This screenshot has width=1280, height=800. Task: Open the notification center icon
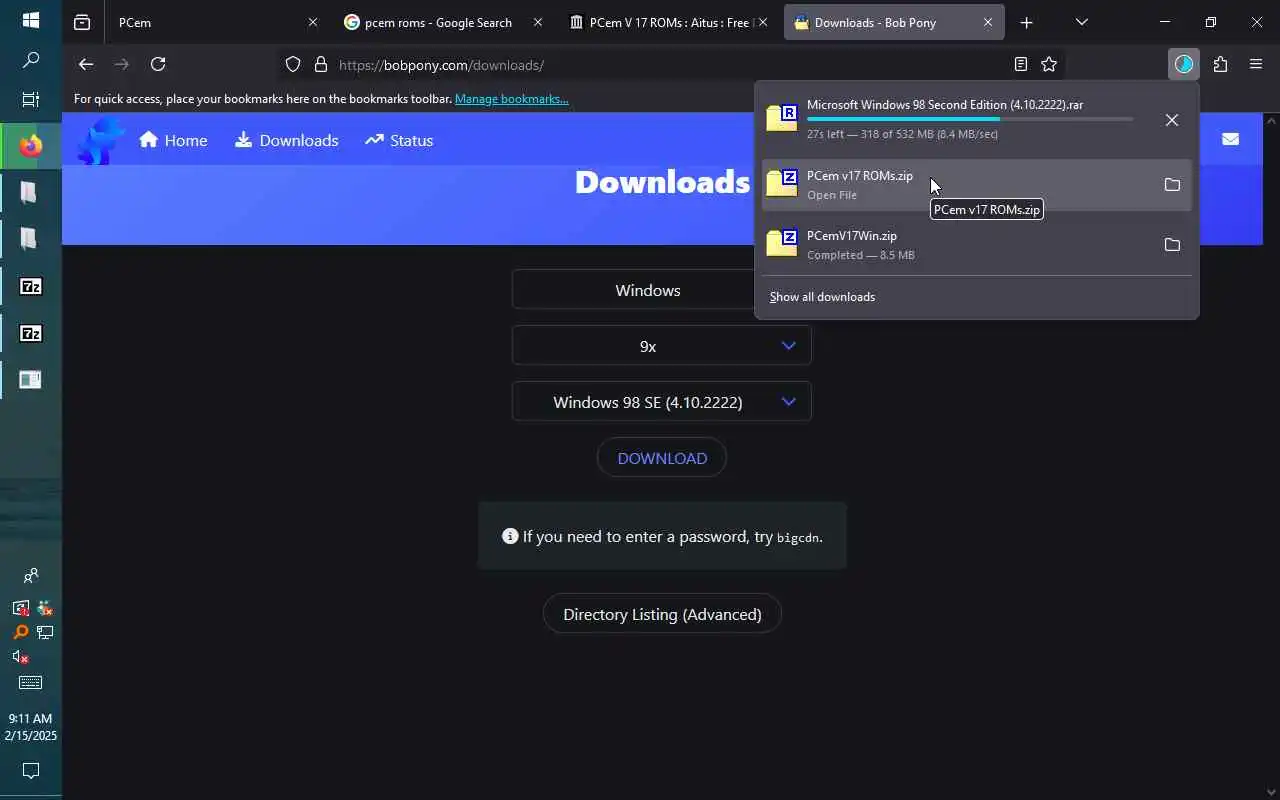click(30, 771)
